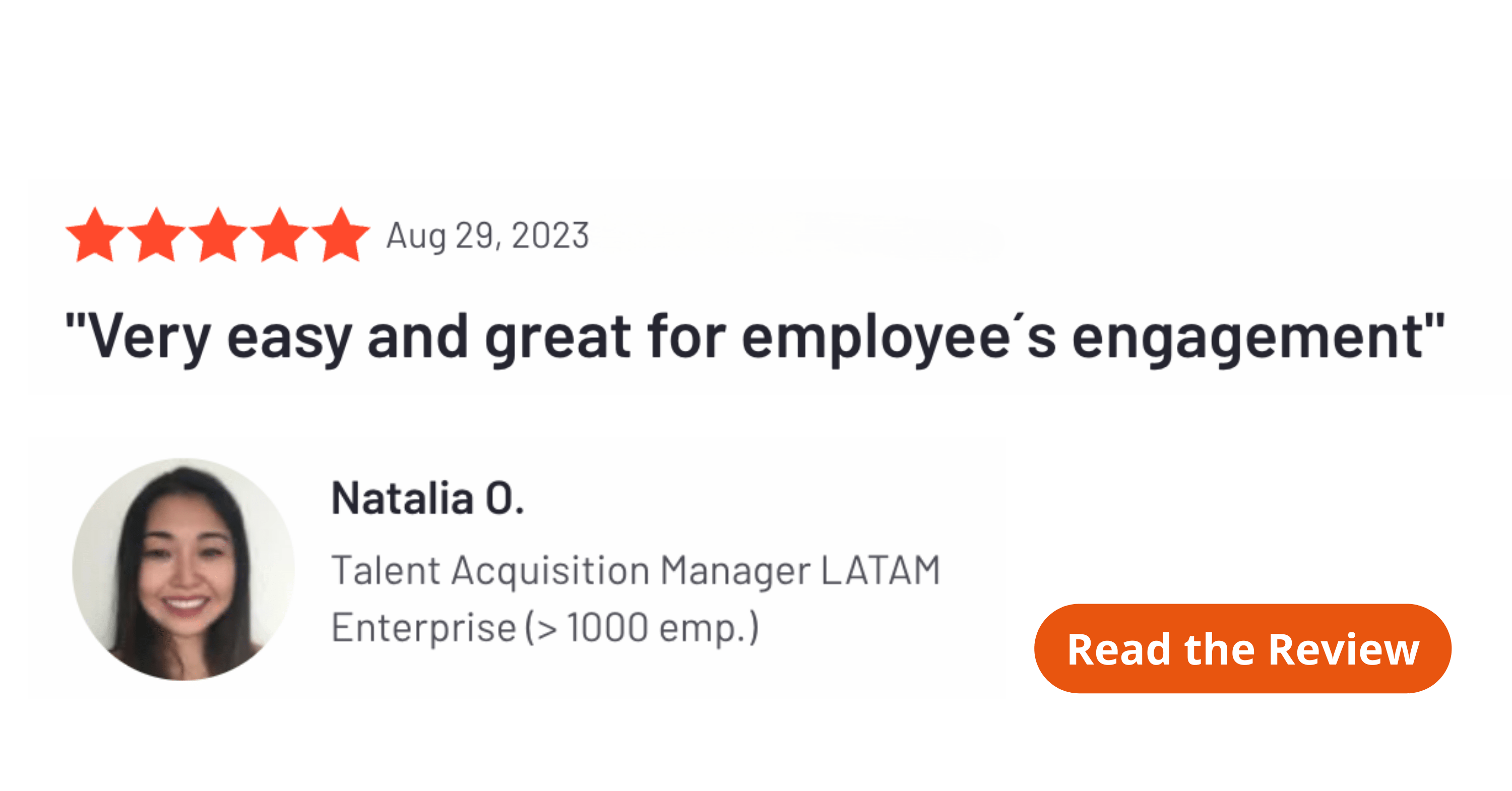Click the Enterprise (> 1000 emp.) company size
Image resolution: width=1512 pixels, height=791 pixels.
point(545,627)
